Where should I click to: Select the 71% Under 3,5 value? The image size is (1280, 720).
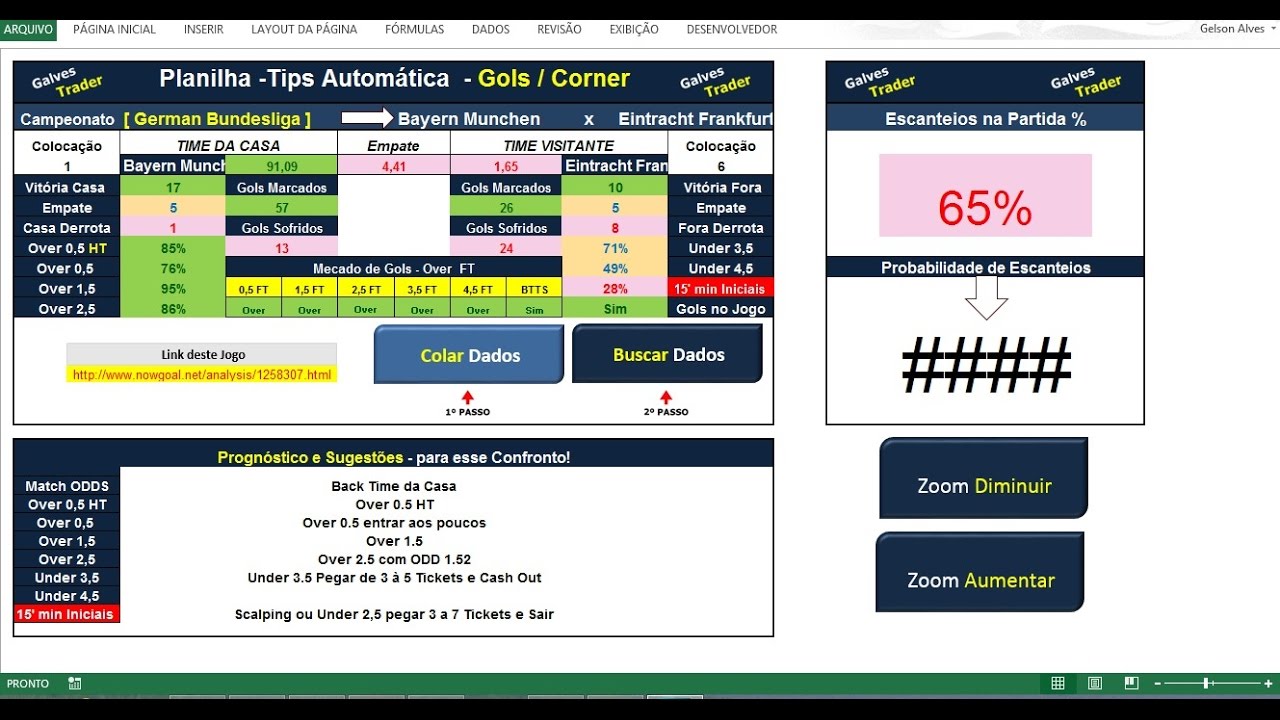coord(615,248)
